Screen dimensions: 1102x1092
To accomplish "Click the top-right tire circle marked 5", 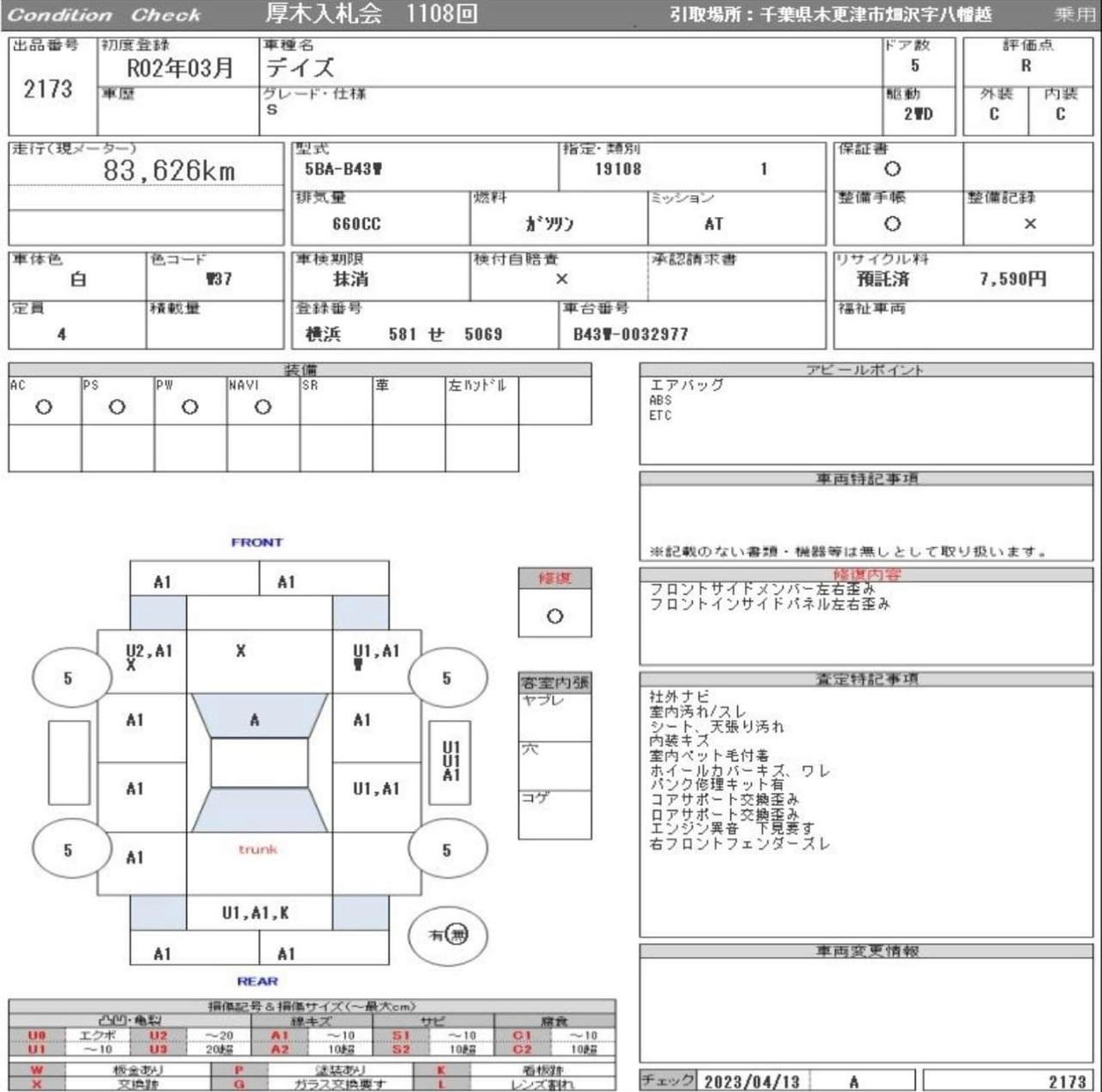I will point(447,678).
